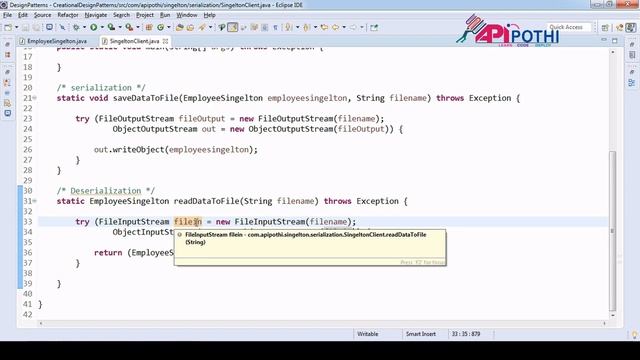Viewport: 640px width, 360px height.
Task: Collapse the fold marker on line 31
Action: click(35, 201)
